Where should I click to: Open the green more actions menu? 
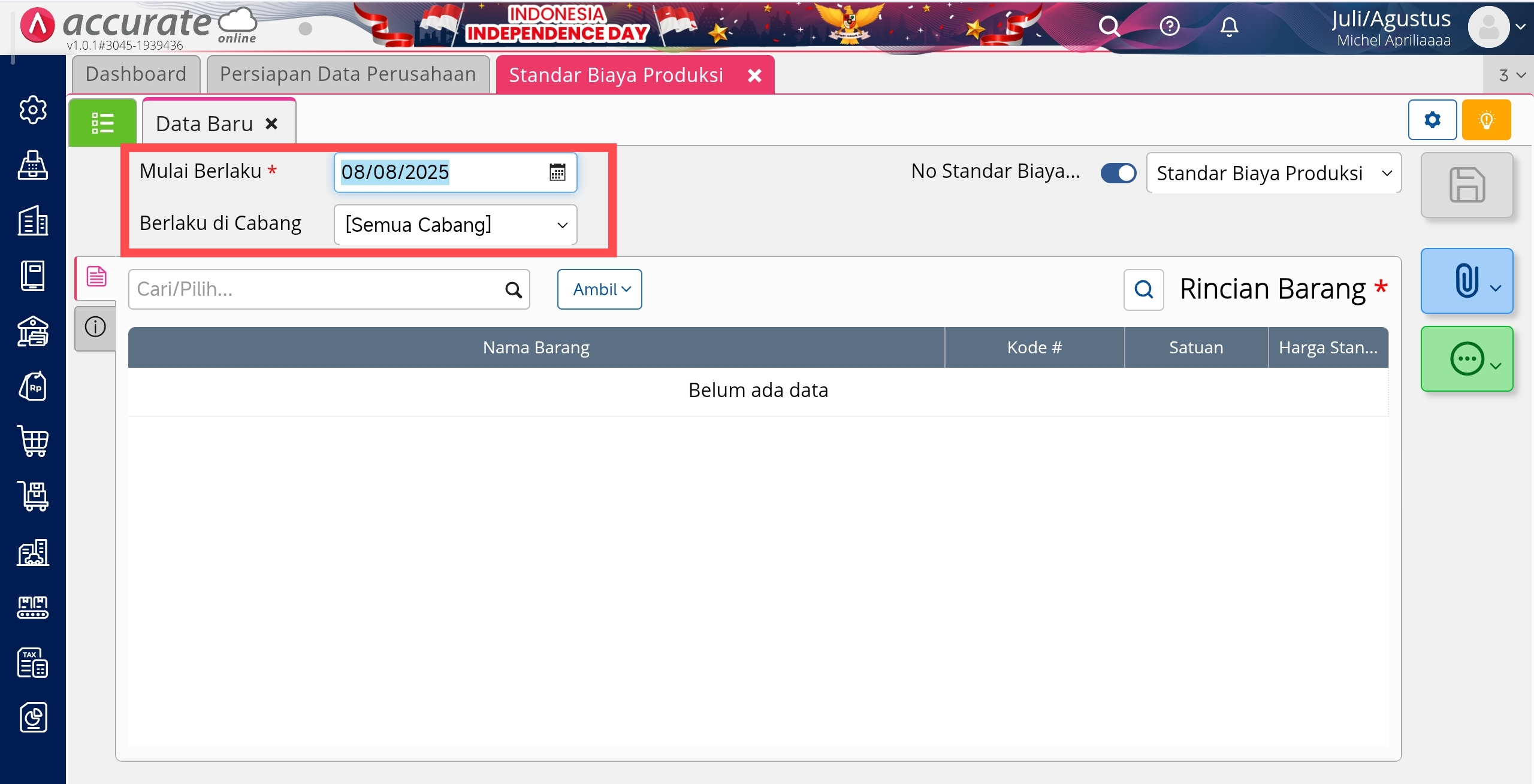(1466, 359)
